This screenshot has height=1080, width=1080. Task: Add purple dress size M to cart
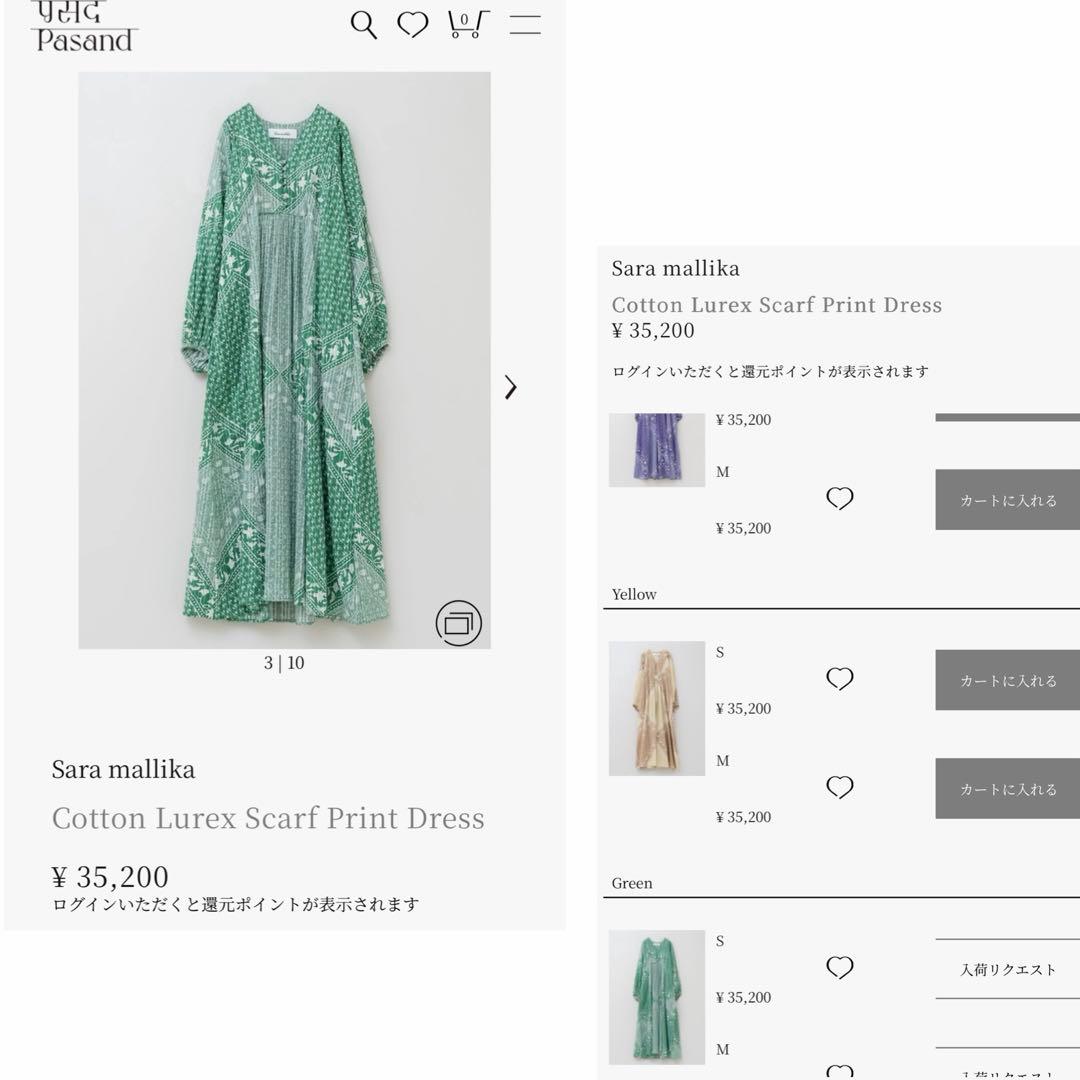pos(1007,500)
